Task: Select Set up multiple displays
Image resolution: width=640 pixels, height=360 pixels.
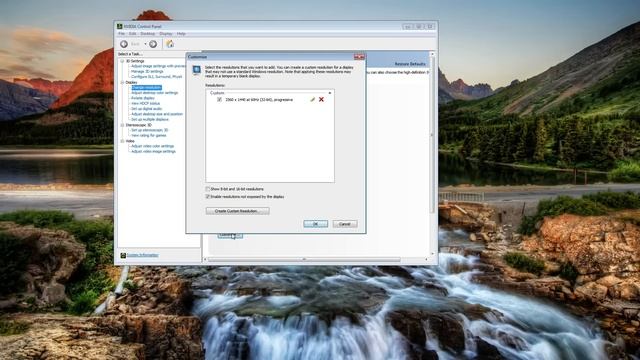Action: coord(150,119)
